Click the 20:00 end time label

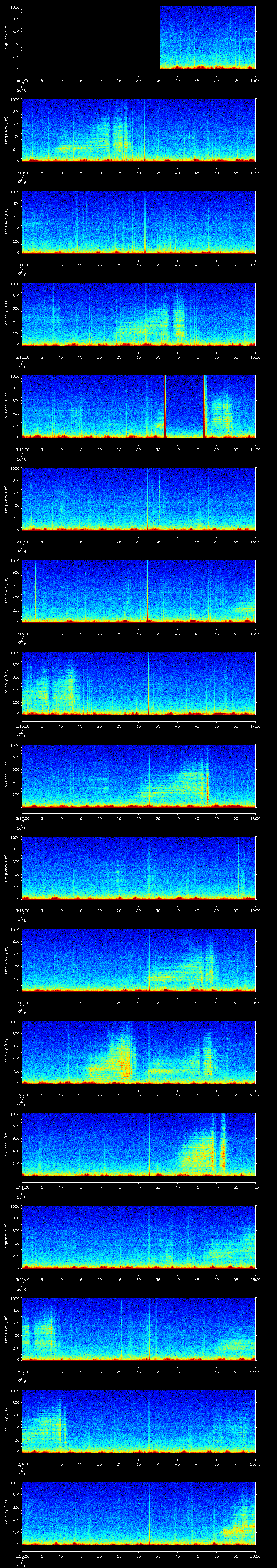[x=255, y=1003]
